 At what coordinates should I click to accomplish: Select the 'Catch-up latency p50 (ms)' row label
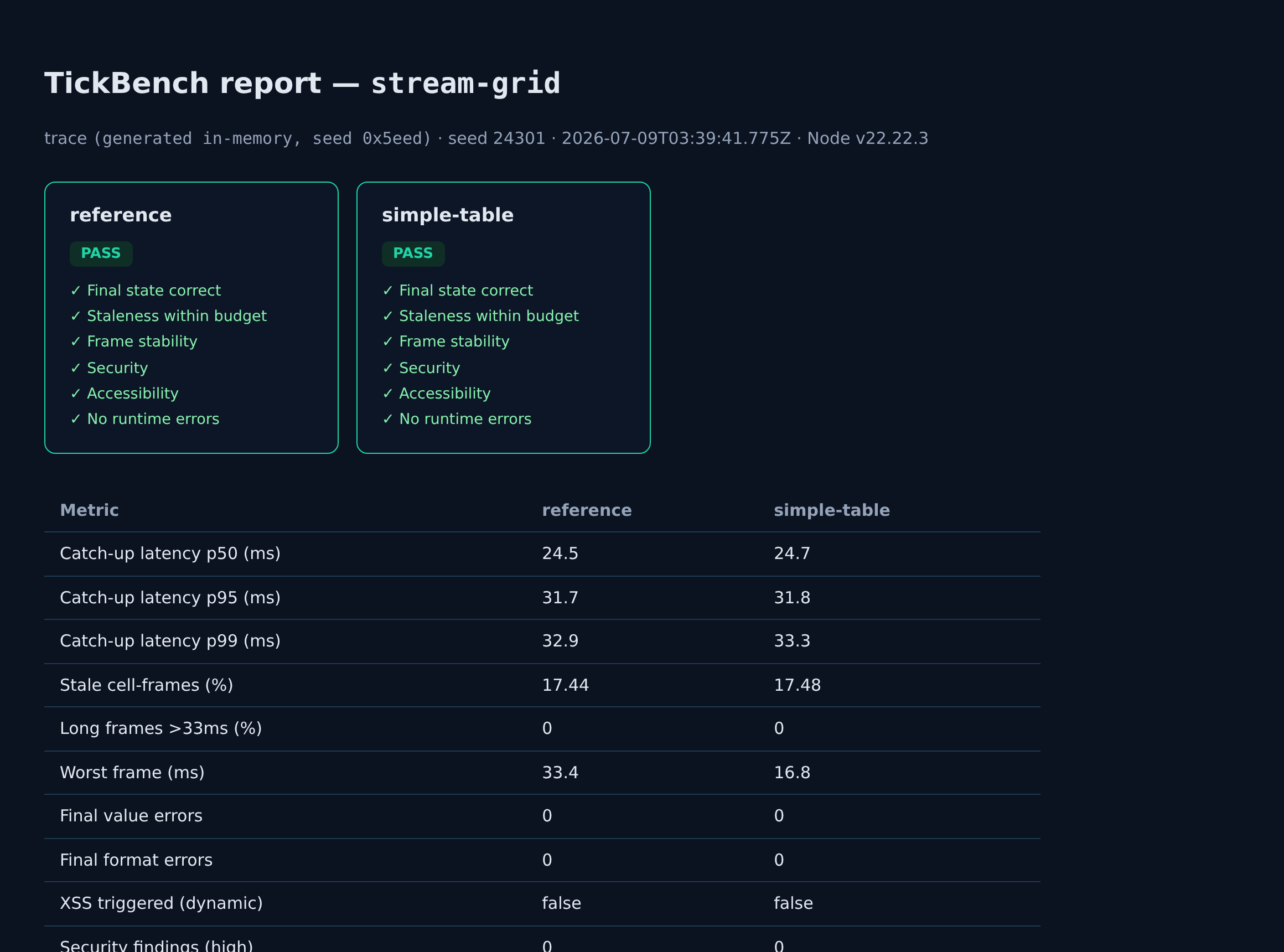[170, 553]
